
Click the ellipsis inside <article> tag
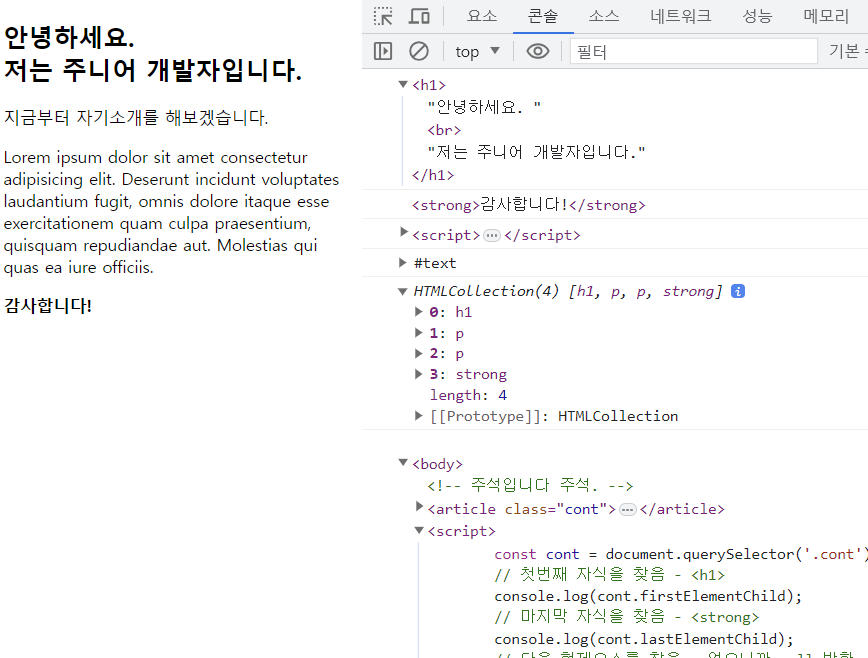627,510
